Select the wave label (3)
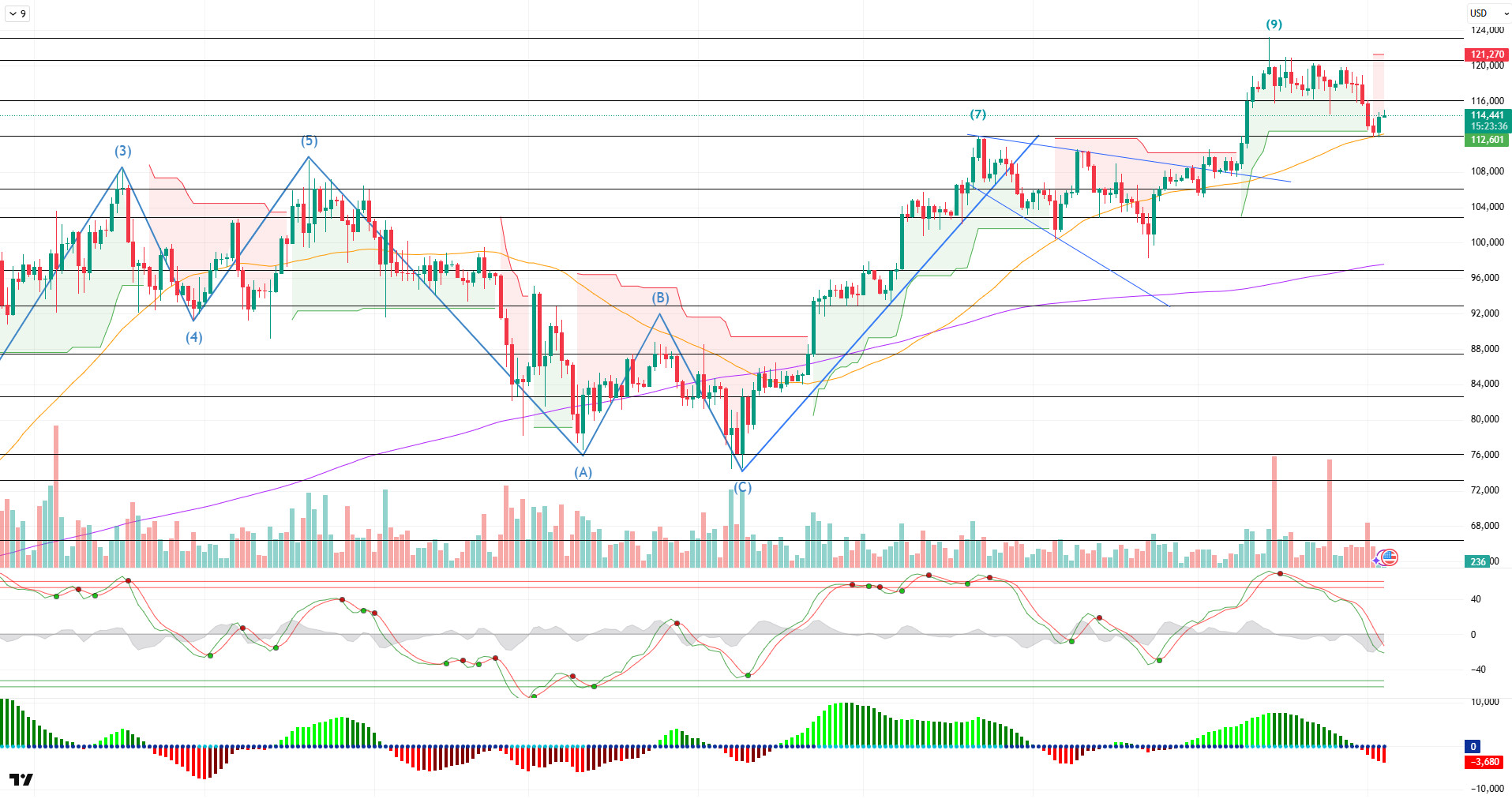This screenshot has height=799, width=1512. (x=122, y=151)
